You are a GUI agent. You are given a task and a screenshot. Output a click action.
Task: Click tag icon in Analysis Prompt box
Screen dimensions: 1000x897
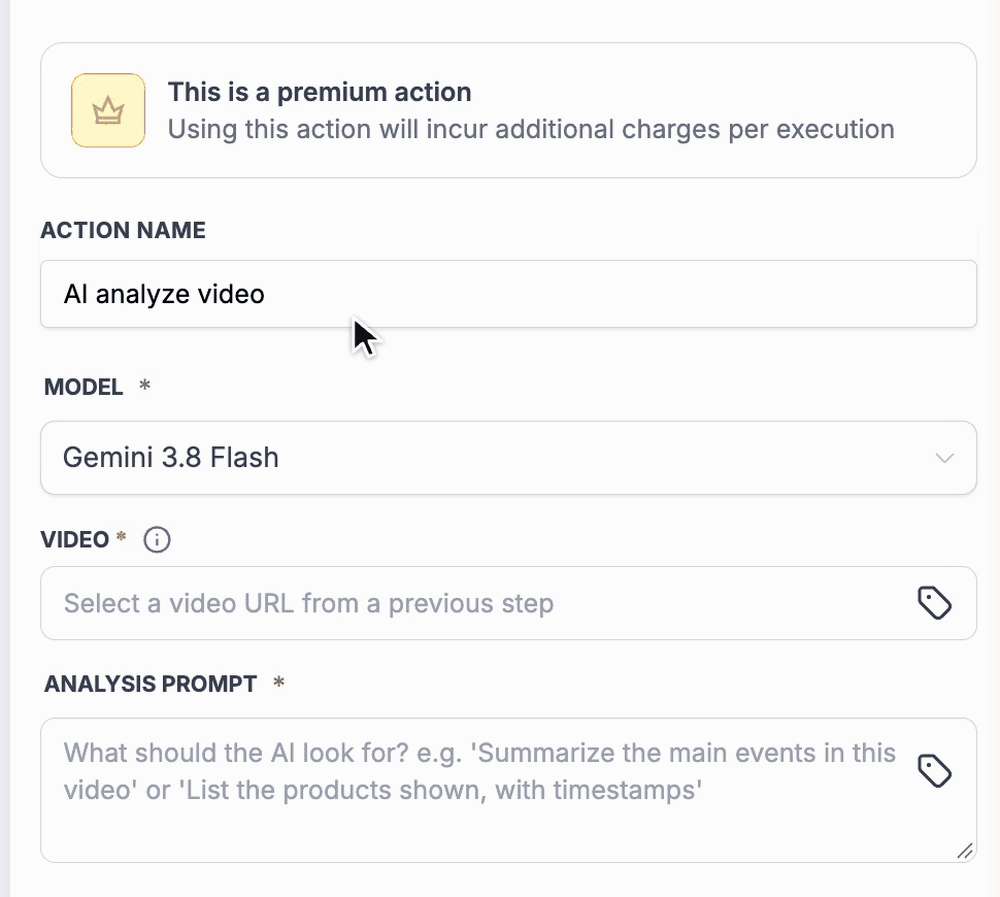[x=934, y=771]
